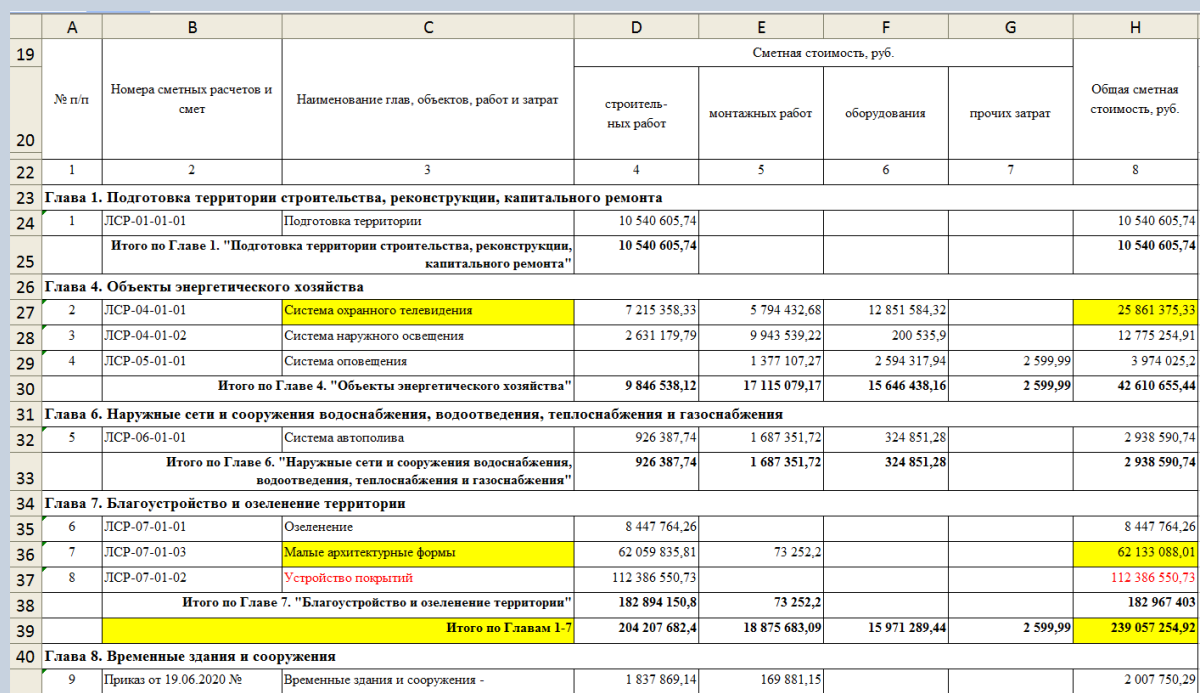Select column H header

[x=1136, y=27]
